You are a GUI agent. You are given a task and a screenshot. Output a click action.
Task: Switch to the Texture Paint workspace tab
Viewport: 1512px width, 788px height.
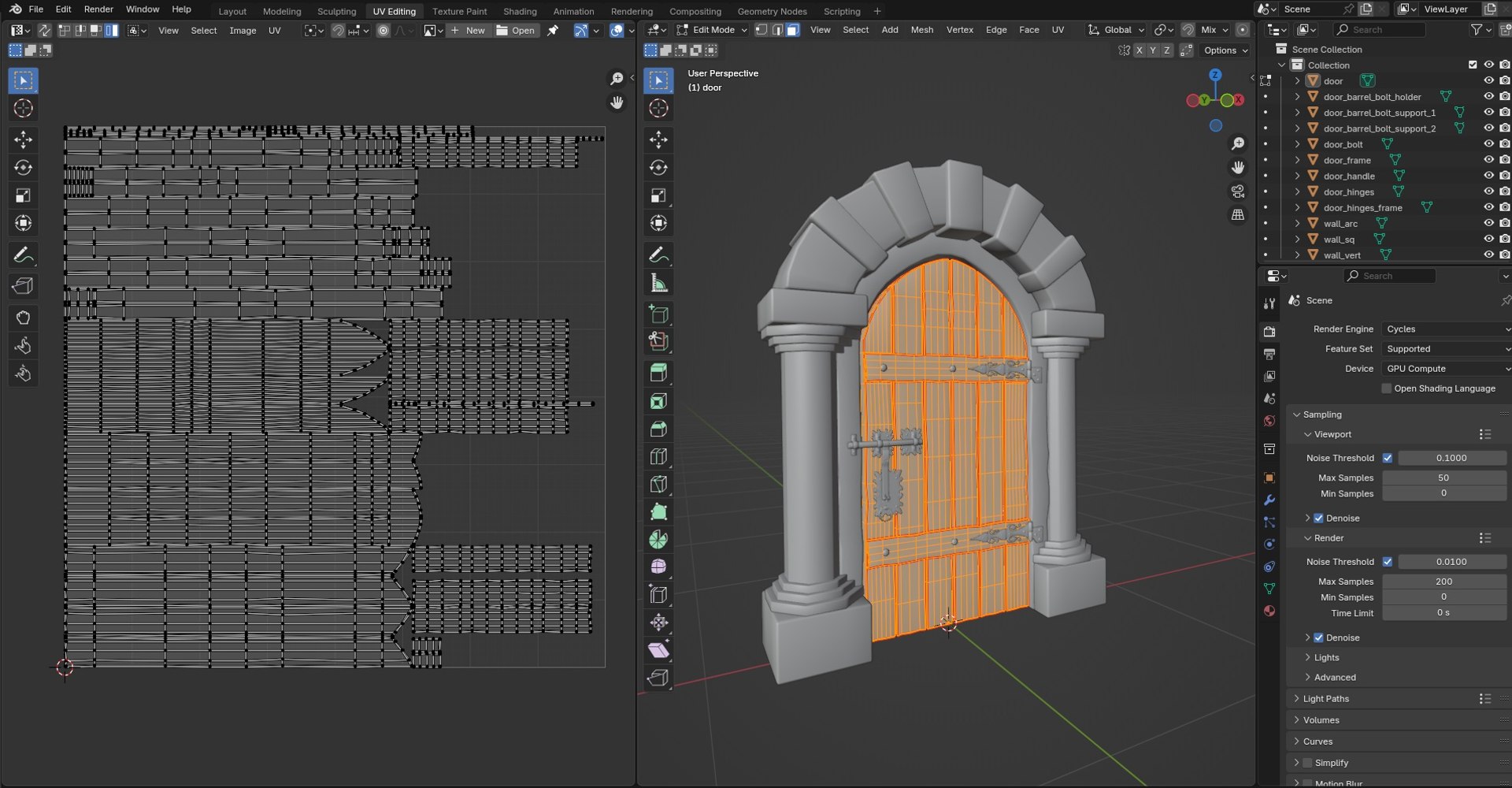(x=459, y=11)
